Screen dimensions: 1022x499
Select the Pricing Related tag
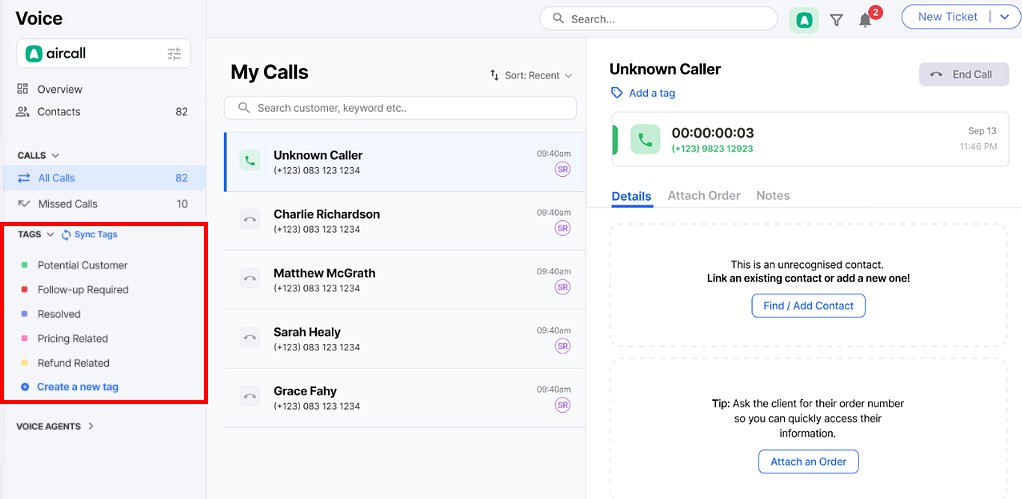[x=72, y=339]
